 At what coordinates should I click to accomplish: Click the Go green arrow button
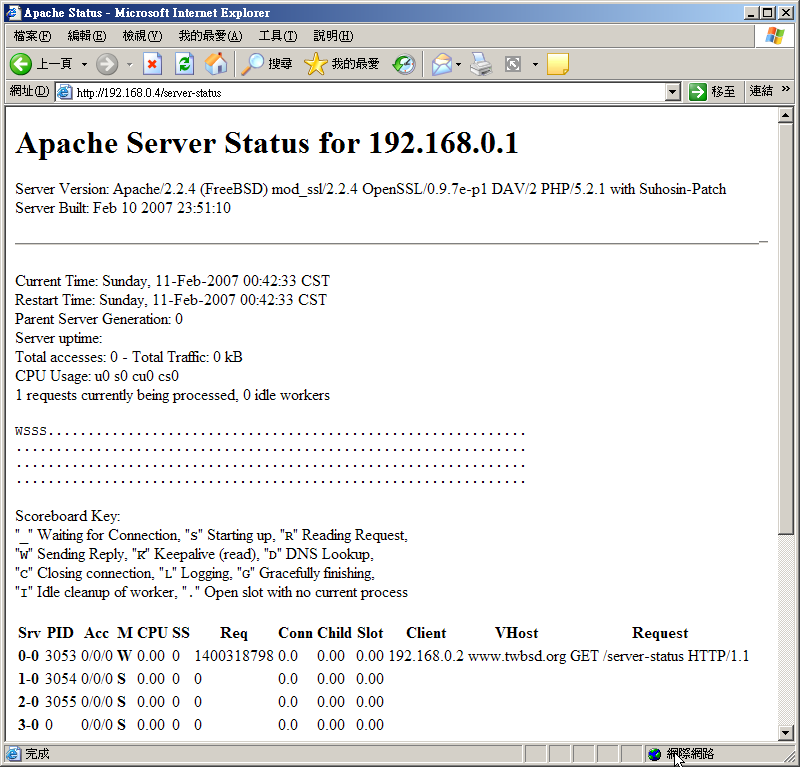712,92
